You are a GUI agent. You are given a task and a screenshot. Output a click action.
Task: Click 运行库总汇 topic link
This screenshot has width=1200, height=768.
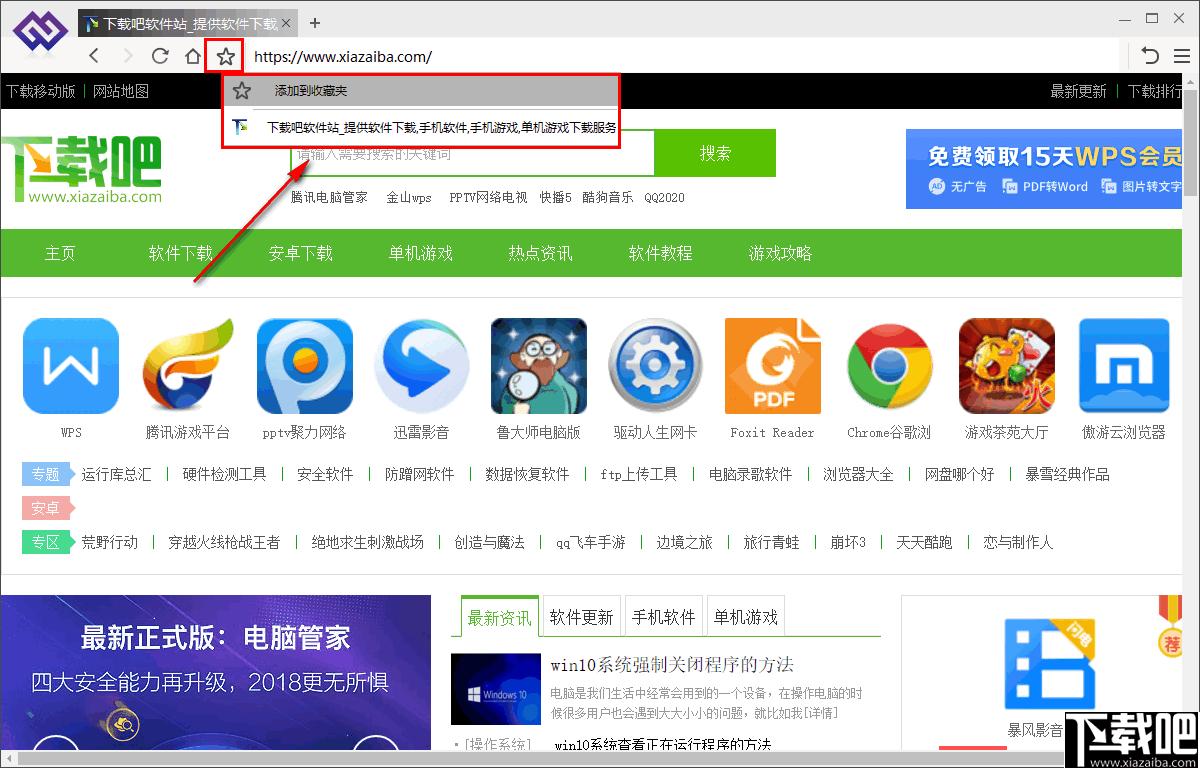(x=116, y=474)
